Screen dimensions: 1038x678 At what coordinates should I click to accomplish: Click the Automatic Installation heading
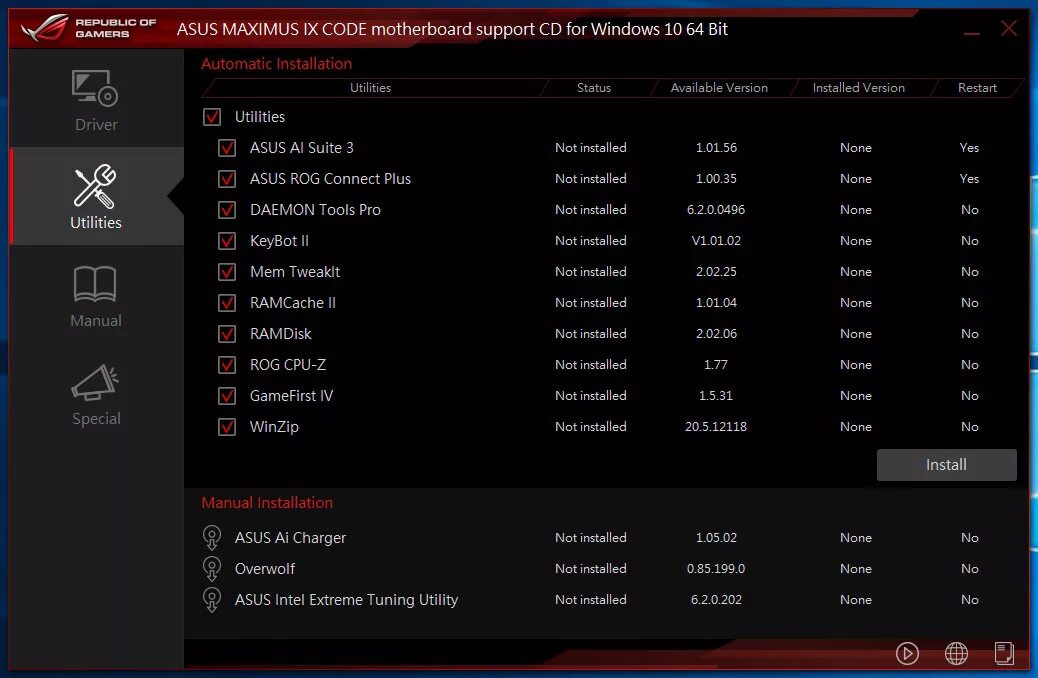(276, 64)
